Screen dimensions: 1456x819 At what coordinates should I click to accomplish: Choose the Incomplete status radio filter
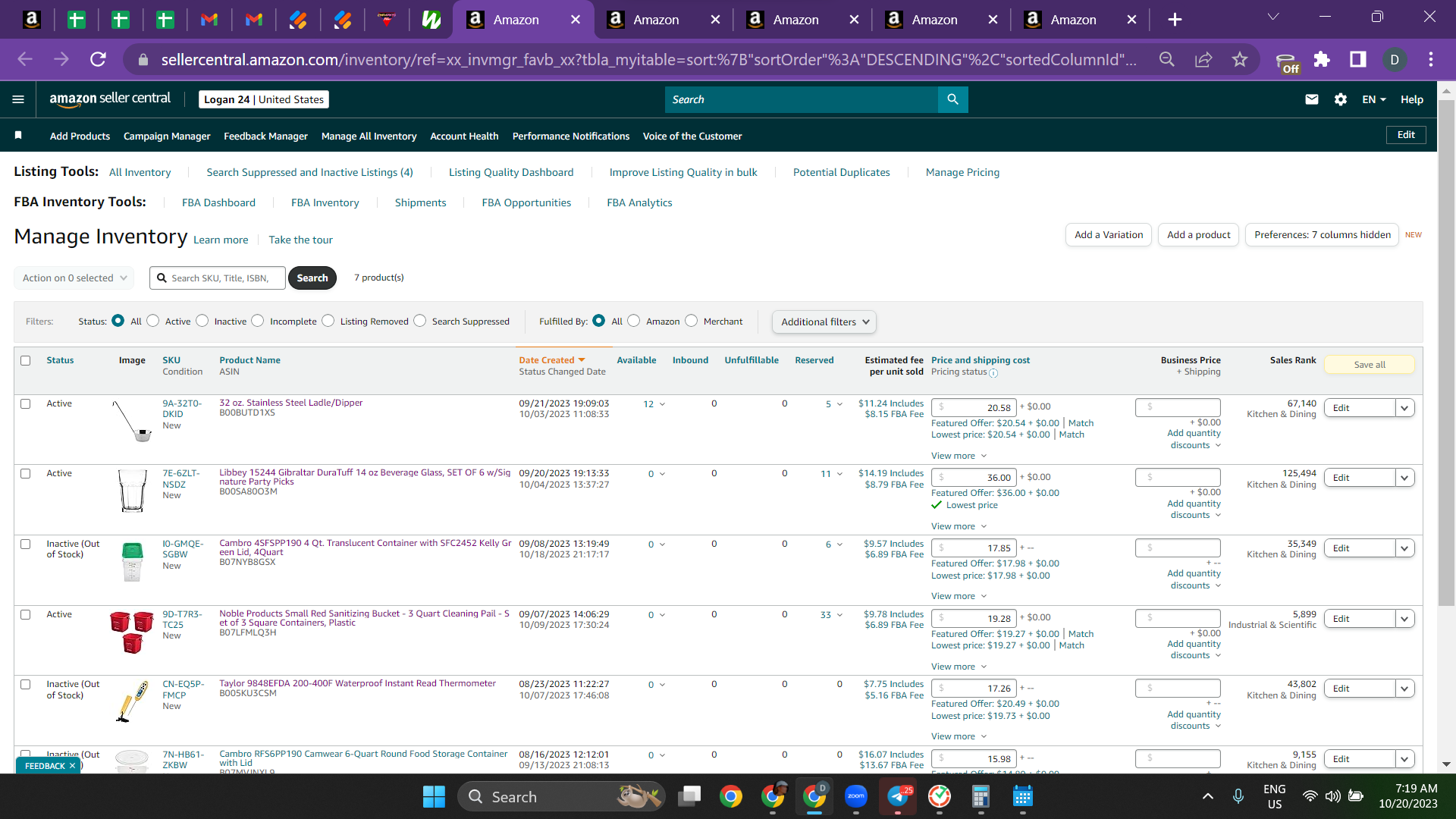coord(258,321)
